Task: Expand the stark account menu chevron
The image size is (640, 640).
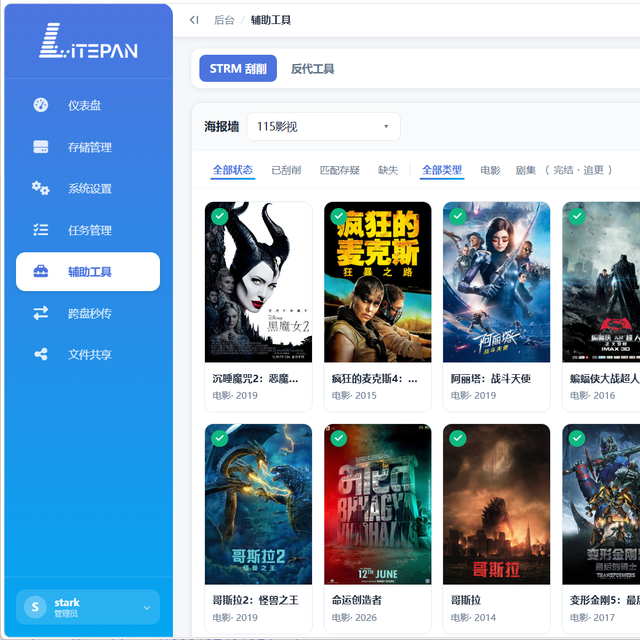Action: (147, 607)
